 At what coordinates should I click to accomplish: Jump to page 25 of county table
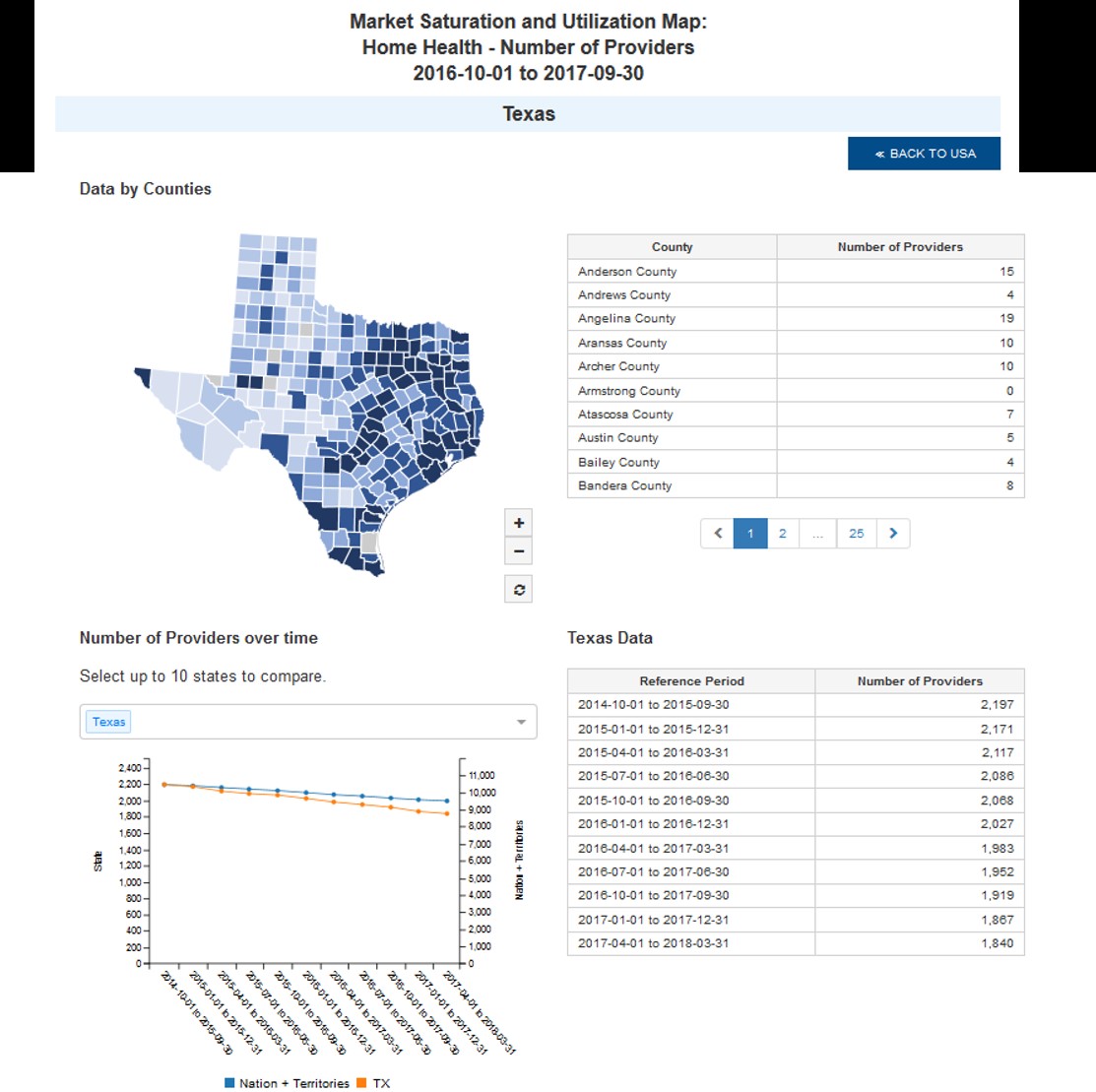click(x=856, y=534)
